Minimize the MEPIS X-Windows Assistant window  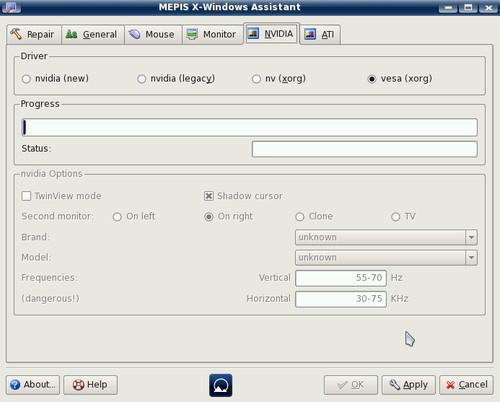tap(448, 7)
